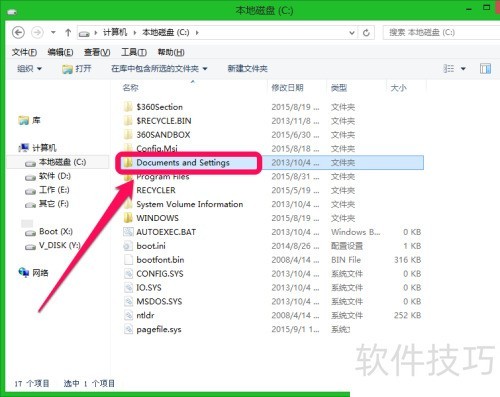Select 网络 in the navigation pane
Viewport: 500px width, 397px height.
[40, 273]
